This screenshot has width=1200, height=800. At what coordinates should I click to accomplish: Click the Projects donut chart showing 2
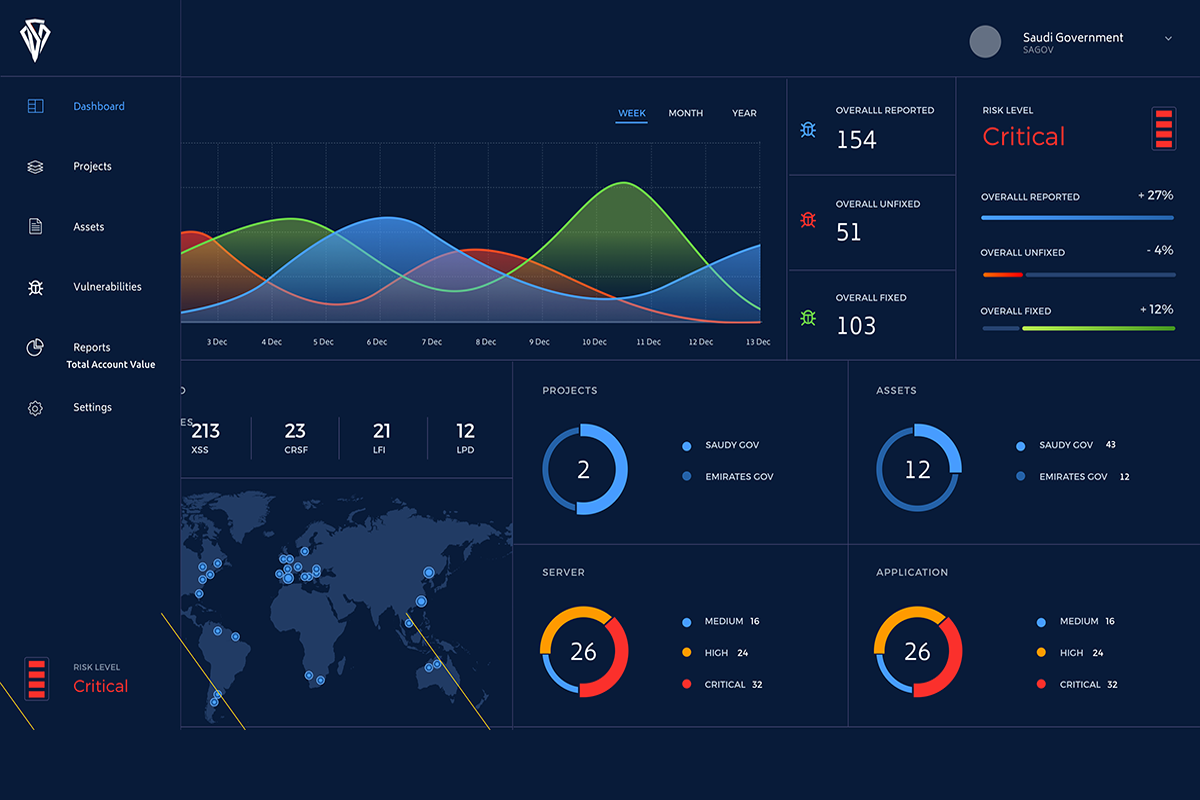585,470
